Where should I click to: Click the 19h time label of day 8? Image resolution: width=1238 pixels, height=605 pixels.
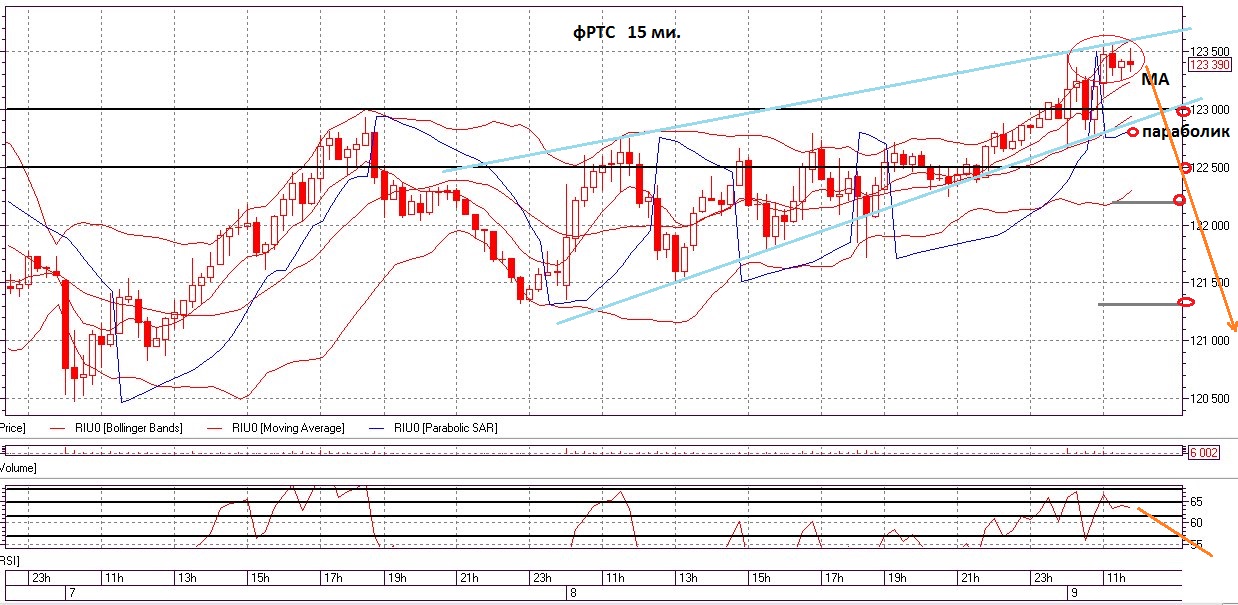896,578
